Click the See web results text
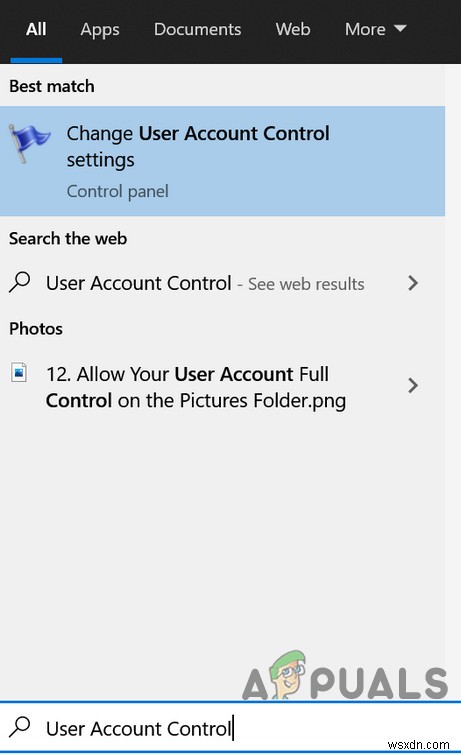 pos(306,284)
